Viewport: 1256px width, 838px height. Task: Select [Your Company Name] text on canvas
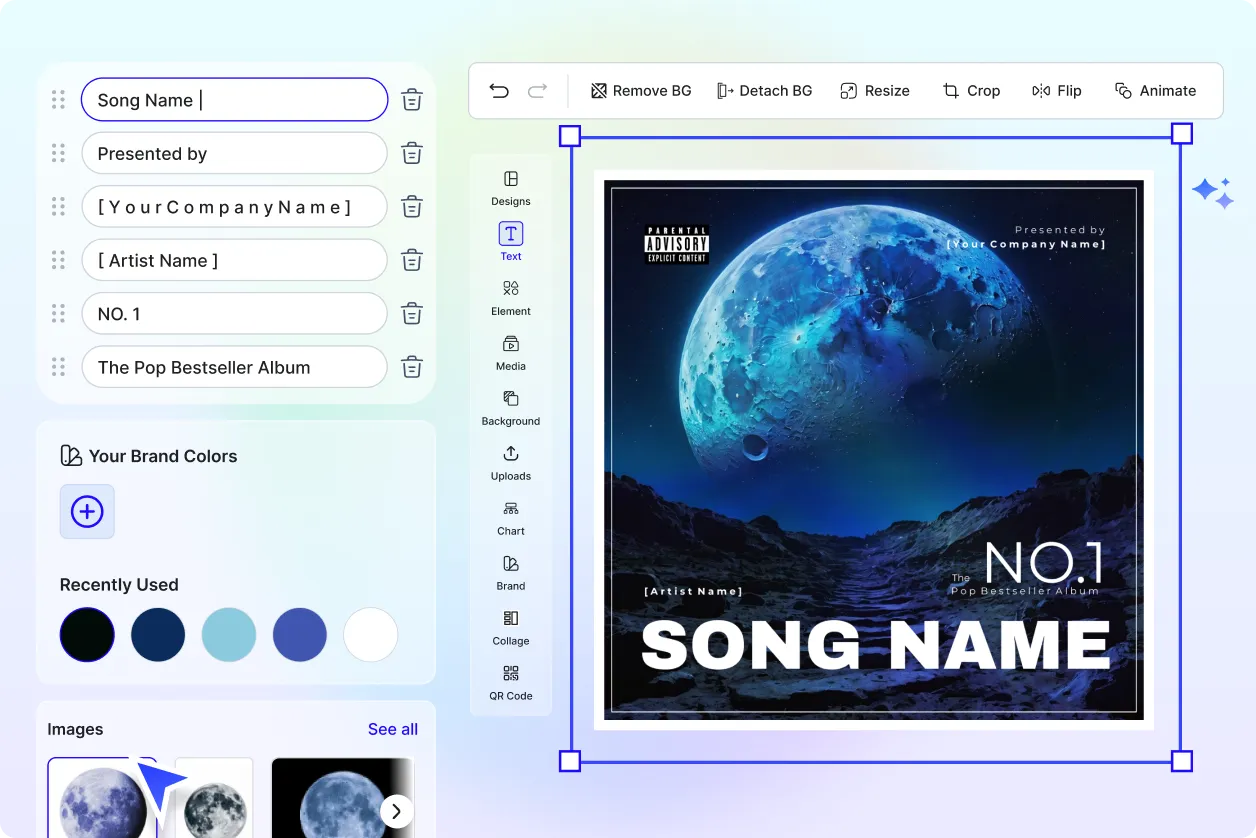[1026, 244]
